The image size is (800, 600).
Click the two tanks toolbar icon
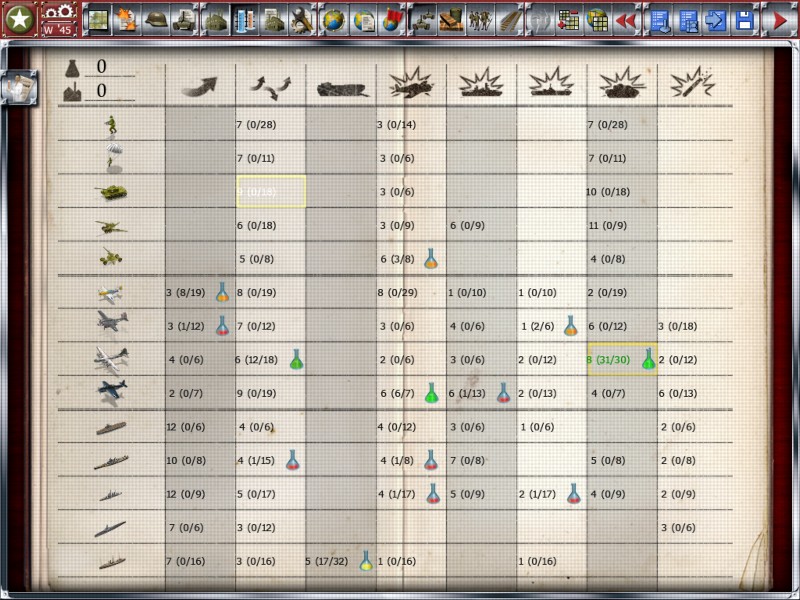pyautogui.click(x=423, y=20)
